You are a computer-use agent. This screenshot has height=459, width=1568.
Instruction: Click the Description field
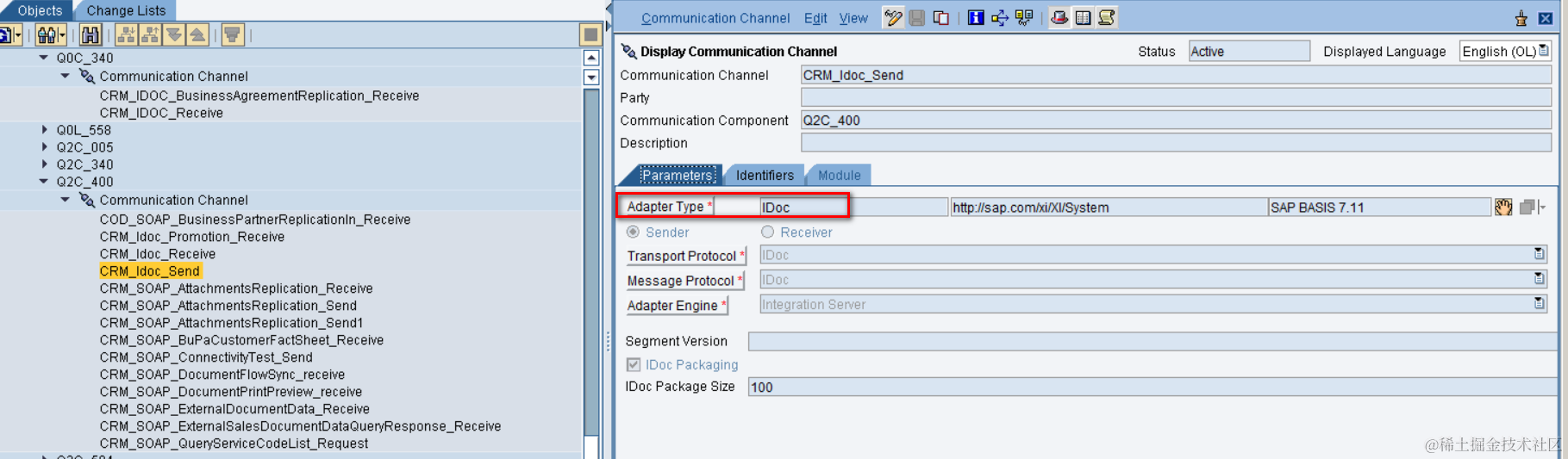1176,143
